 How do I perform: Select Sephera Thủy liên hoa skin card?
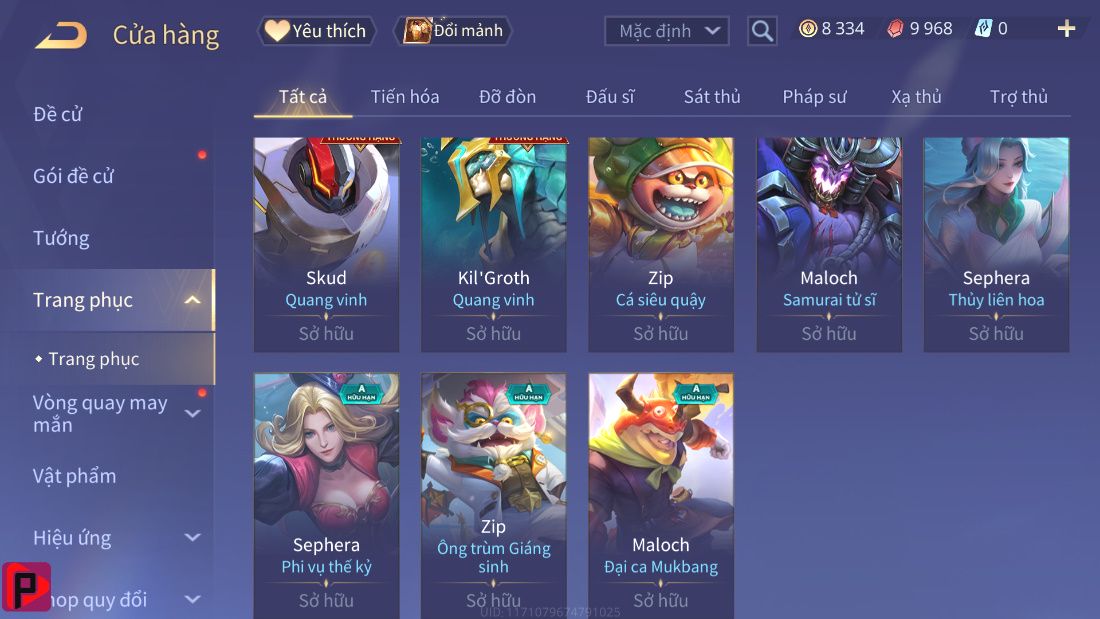point(996,245)
